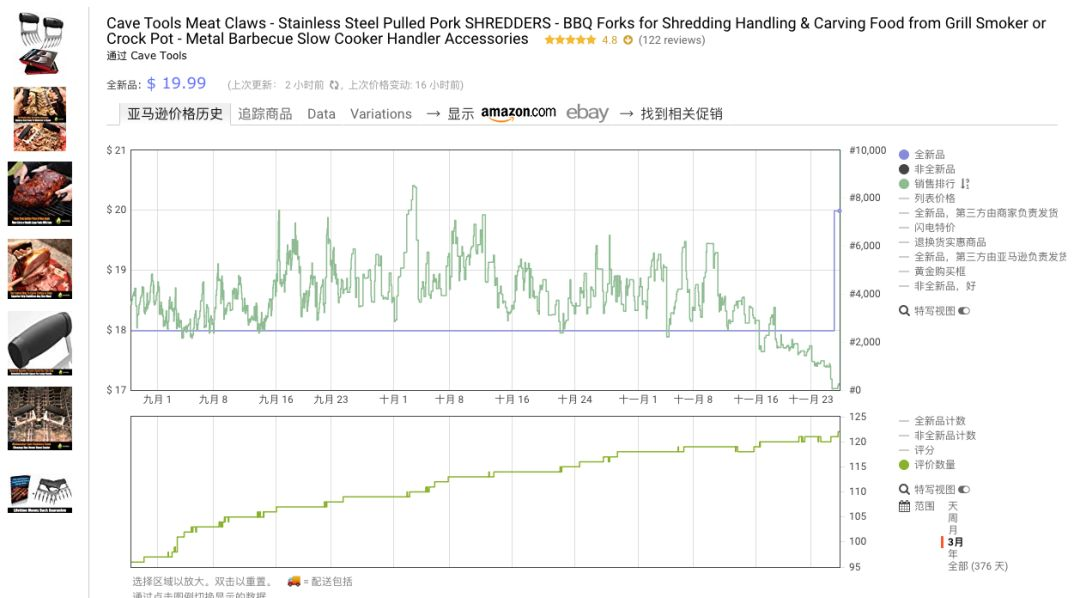1080x598 pixels.
Task: Select the third thumbnail with grilled roast
Action: click(40, 194)
